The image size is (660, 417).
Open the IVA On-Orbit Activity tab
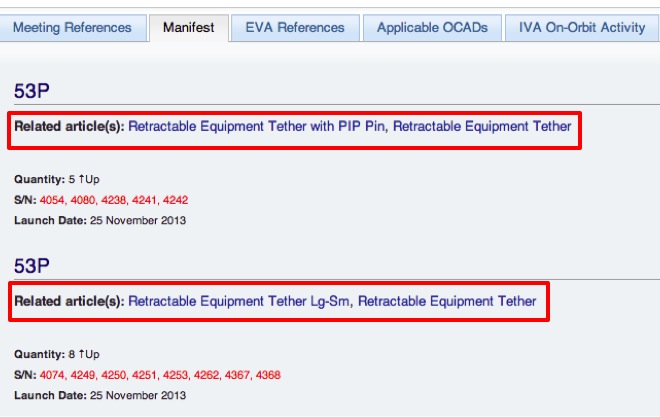click(x=582, y=28)
